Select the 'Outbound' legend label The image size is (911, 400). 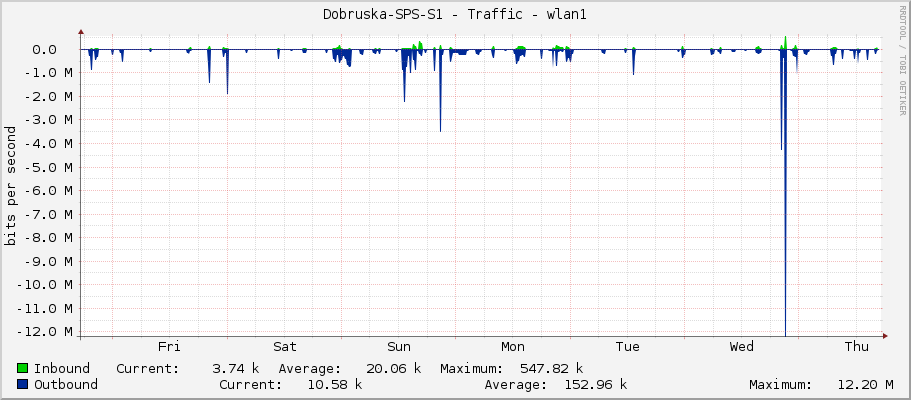(66, 384)
